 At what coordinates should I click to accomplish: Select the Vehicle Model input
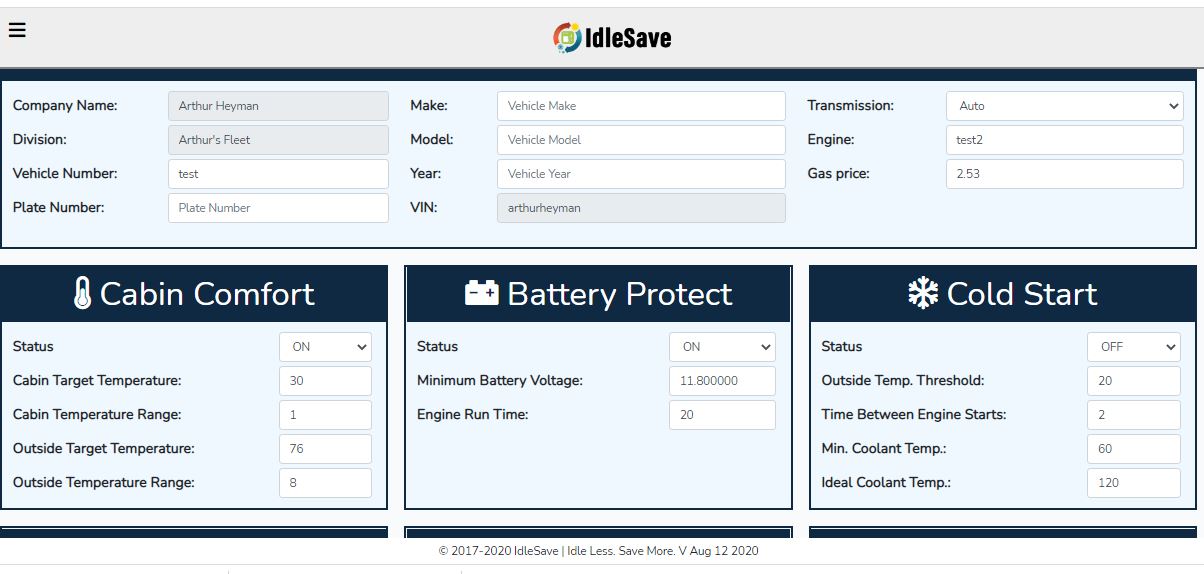(640, 140)
